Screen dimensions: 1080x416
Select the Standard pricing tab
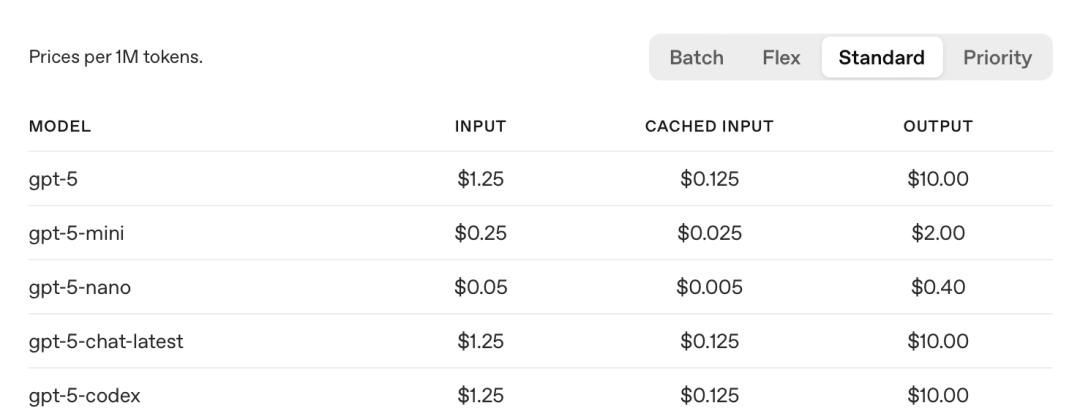(x=881, y=57)
